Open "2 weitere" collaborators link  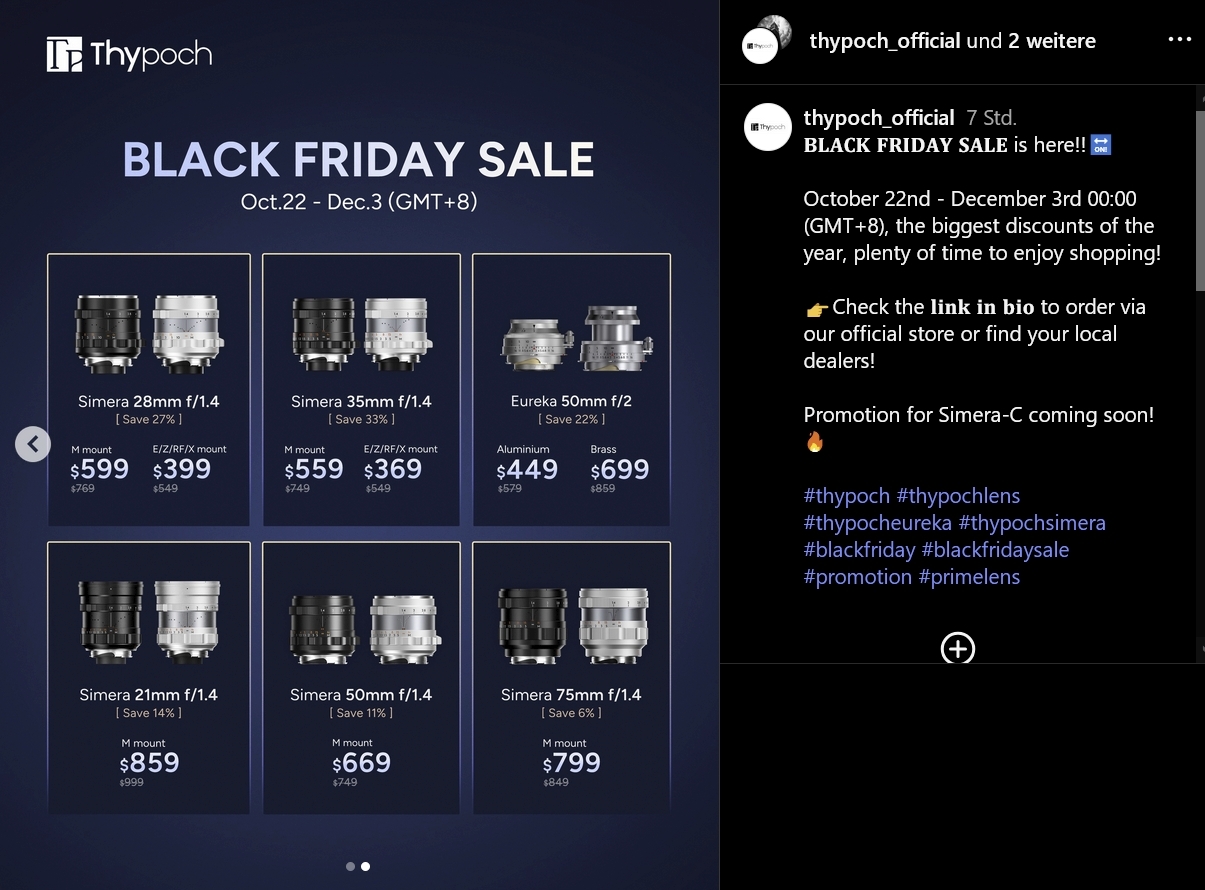pos(1051,41)
